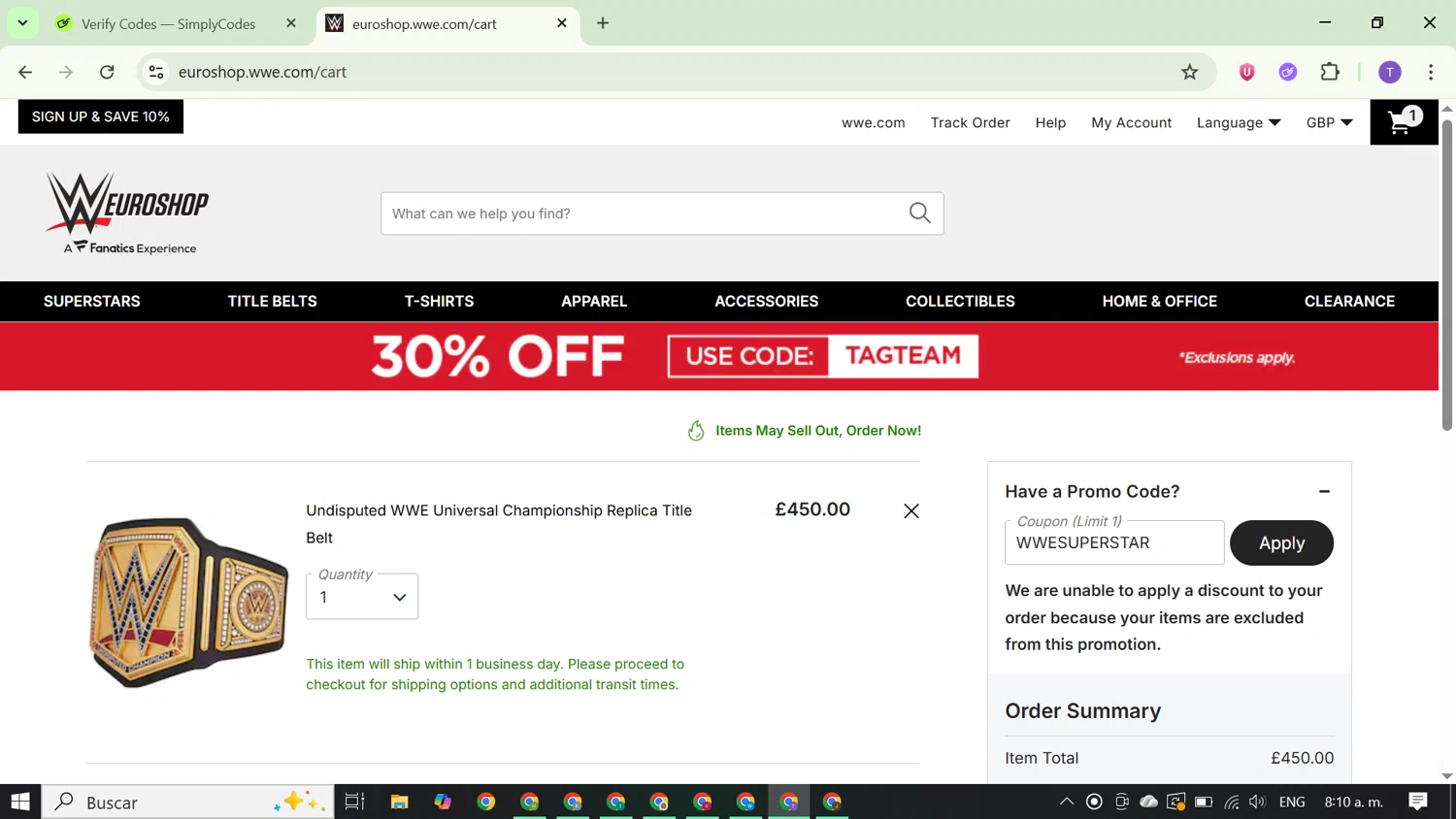
Task: Open the Chrome three-dot menu
Action: (x=1431, y=72)
